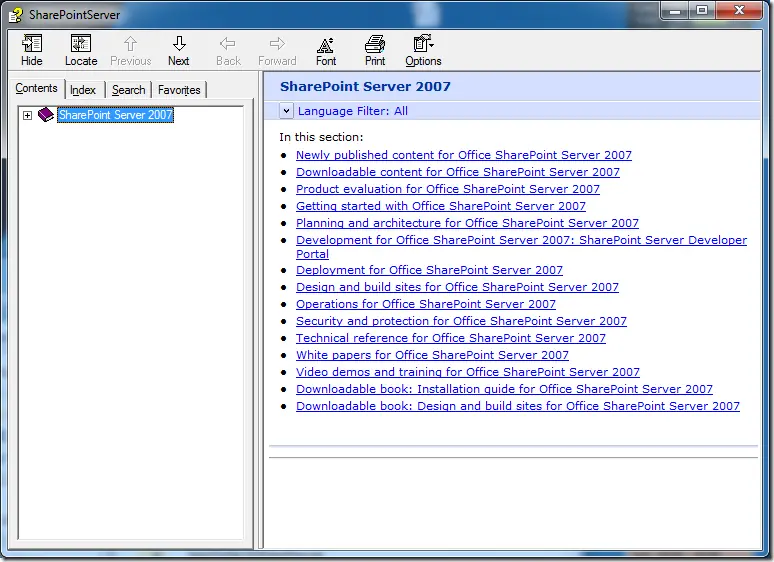Maximize the SharePointServer window
The width and height of the screenshot is (774, 562).
pyautogui.click(x=702, y=11)
